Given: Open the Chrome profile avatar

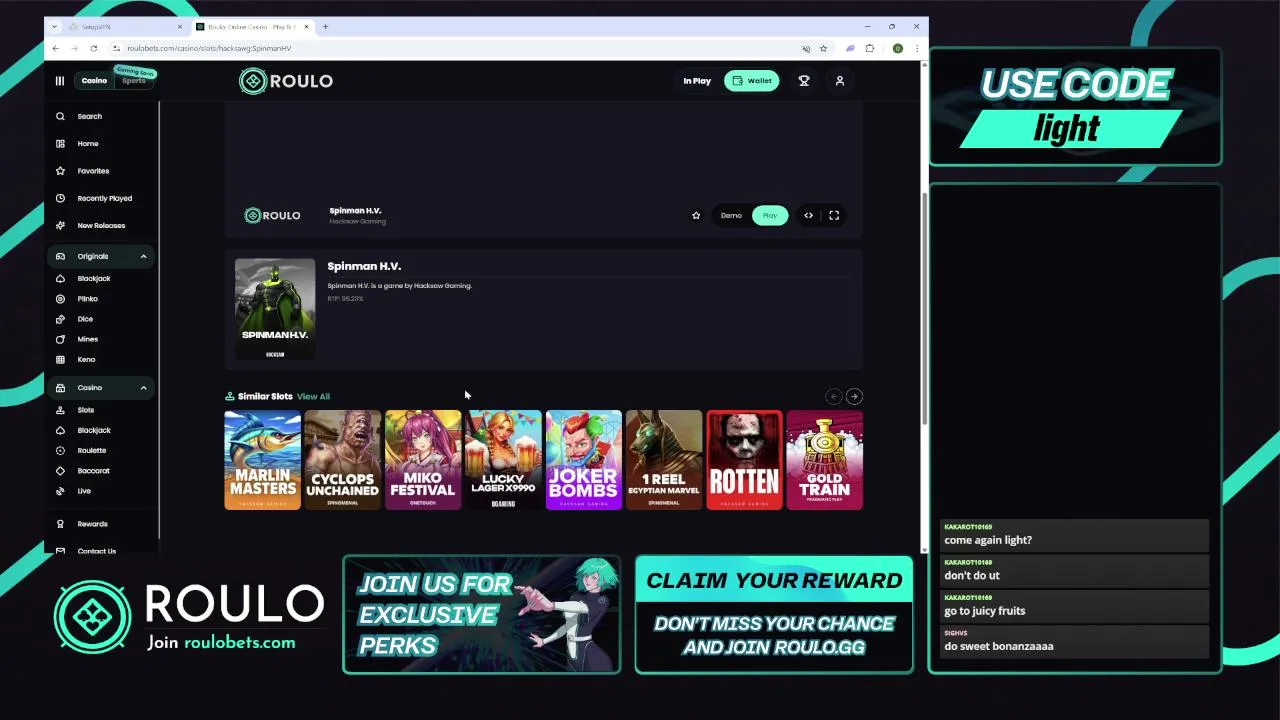Looking at the screenshot, I should click(898, 48).
